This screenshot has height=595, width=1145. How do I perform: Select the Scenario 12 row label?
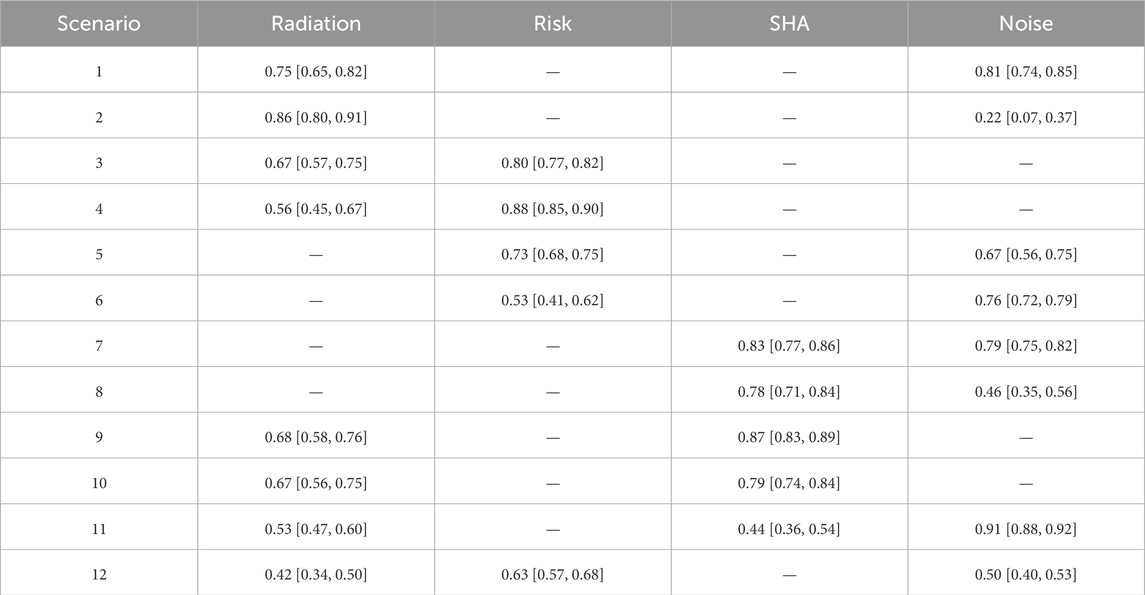point(98,574)
